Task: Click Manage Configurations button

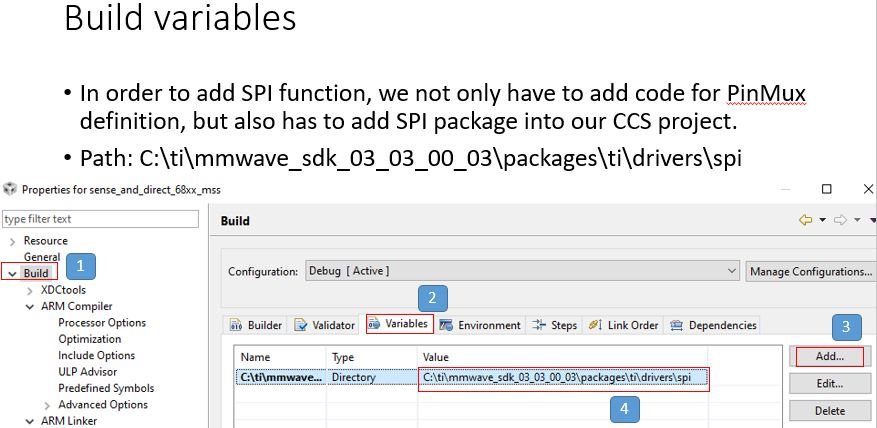Action: pyautogui.click(x=811, y=271)
